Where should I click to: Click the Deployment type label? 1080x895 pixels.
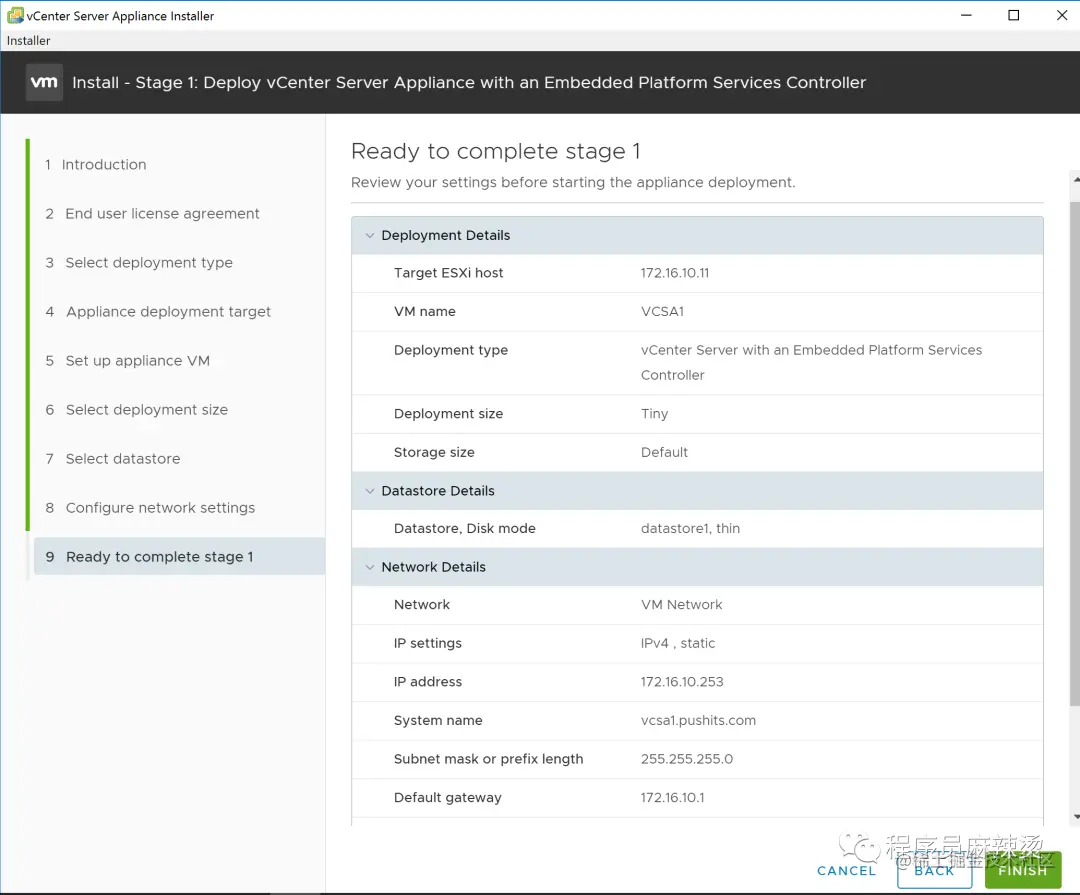(450, 350)
